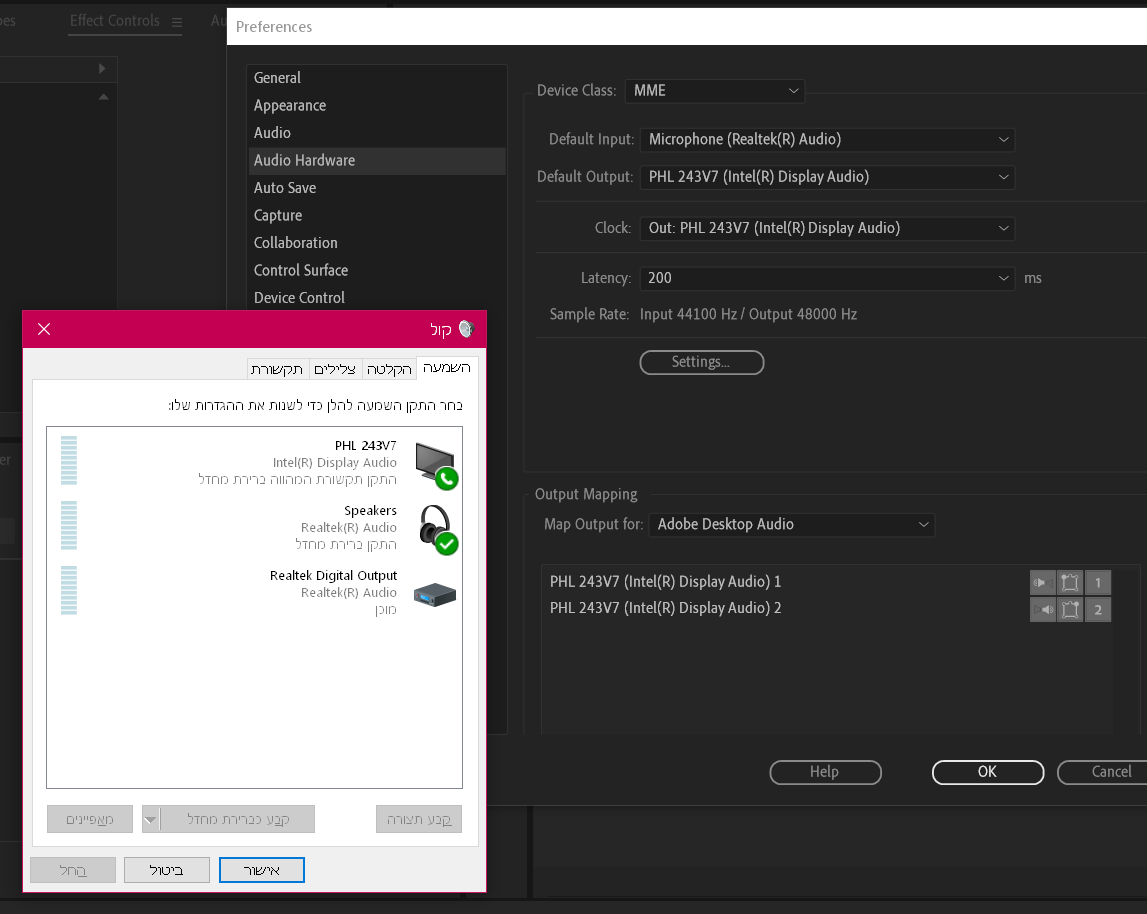Click the level meter beside Speakers
The height and width of the screenshot is (914, 1147).
(x=69, y=525)
